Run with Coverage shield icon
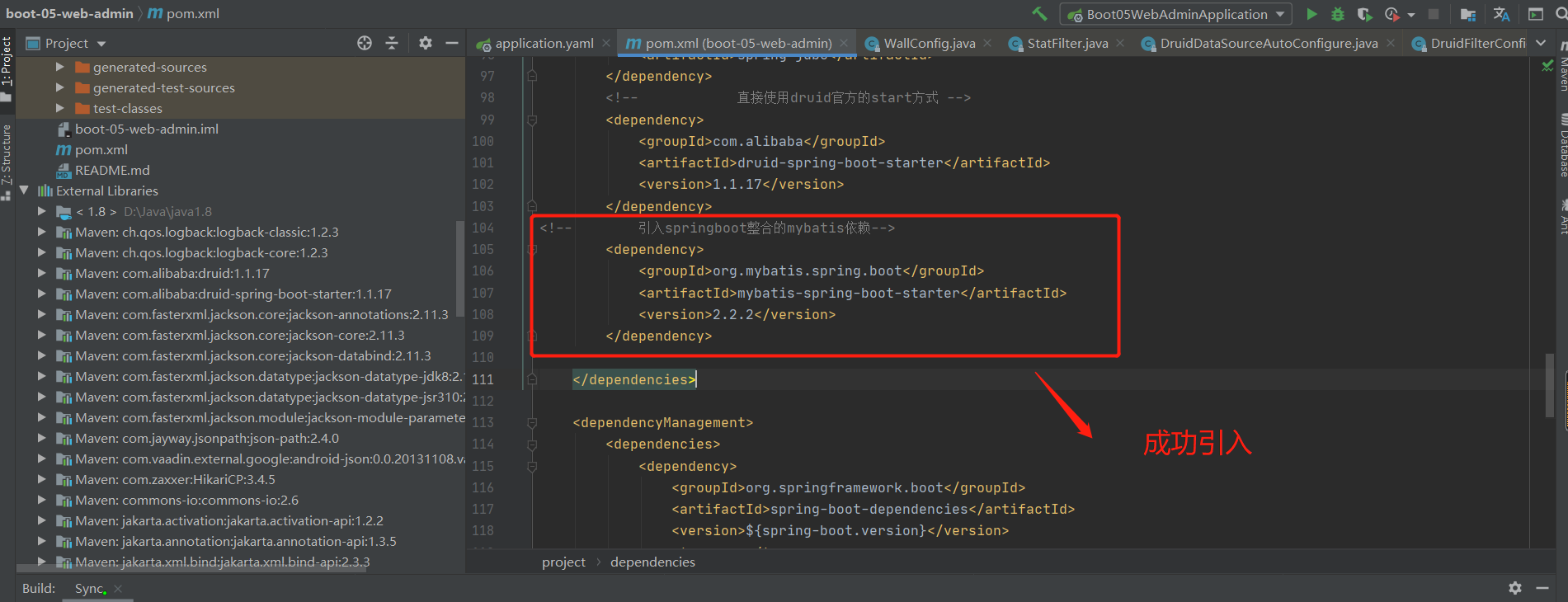The height and width of the screenshot is (602, 1568). tap(1364, 14)
